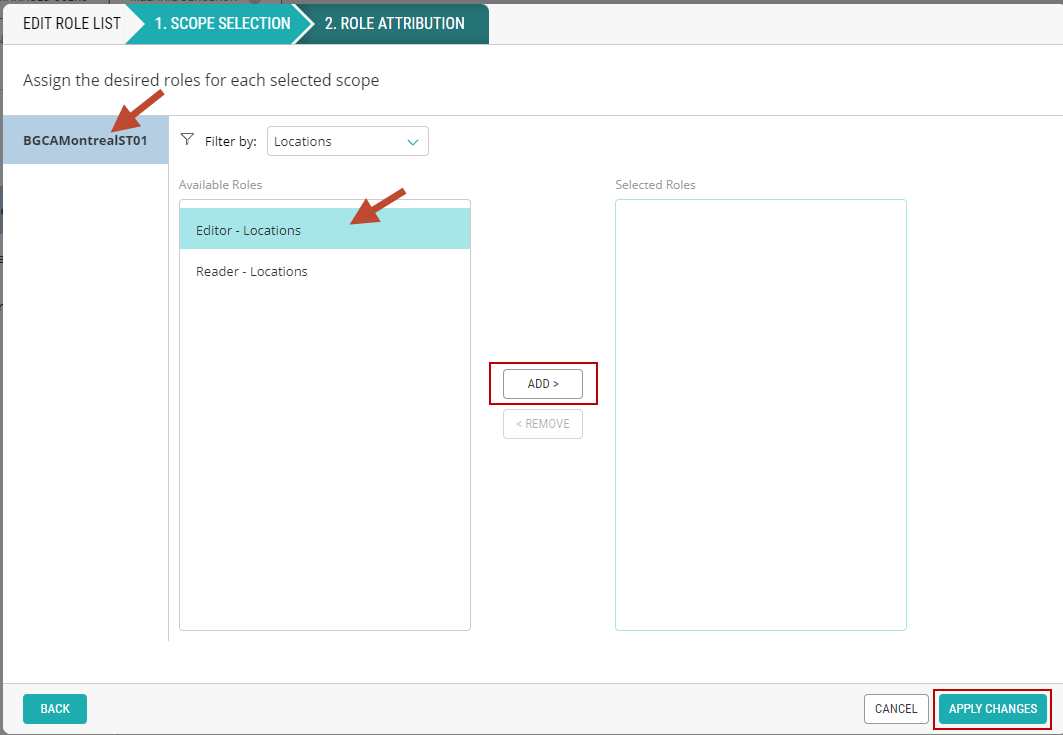Click the < REMOVE button
The height and width of the screenshot is (735, 1063).
pos(542,424)
